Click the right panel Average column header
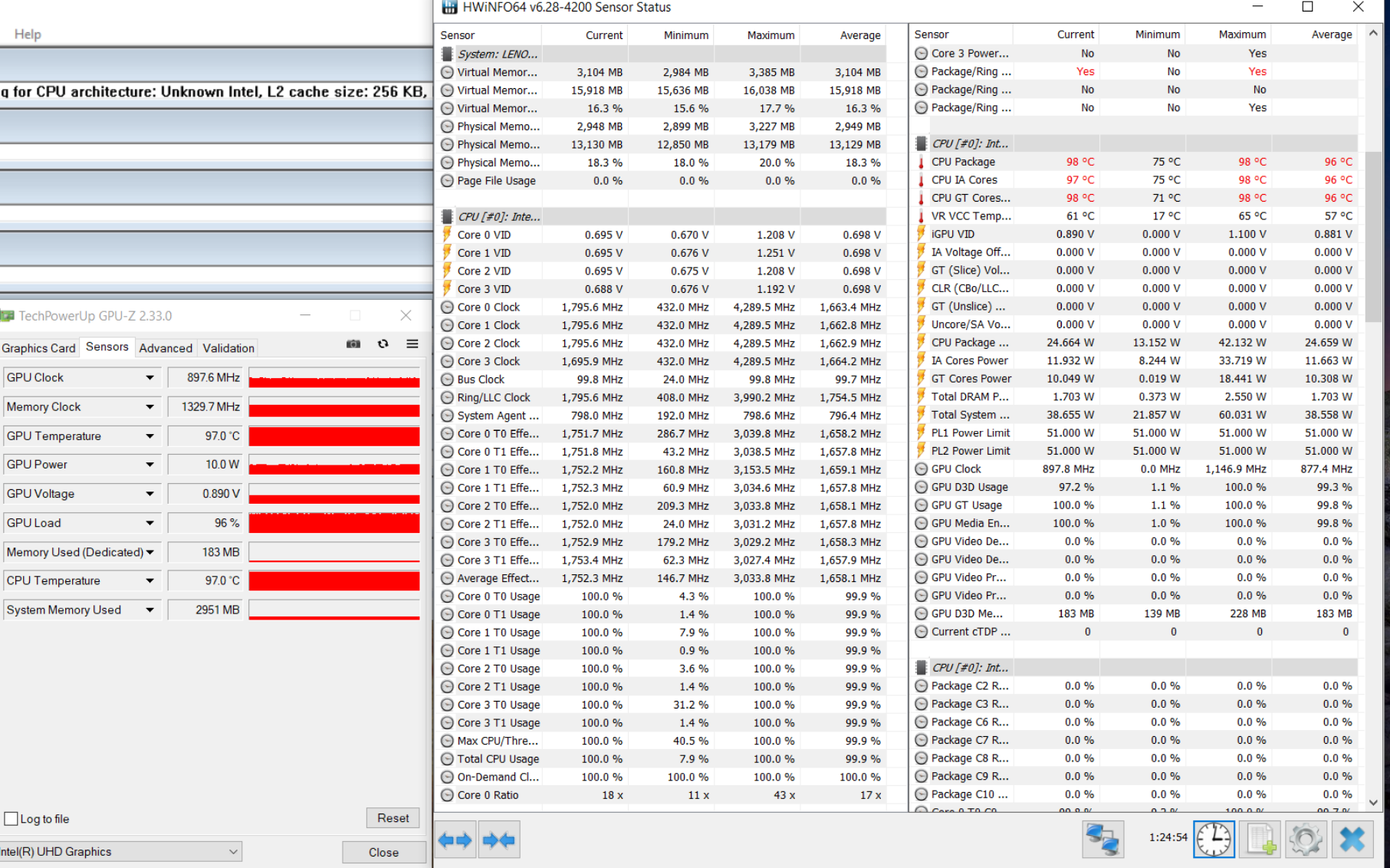The image size is (1390, 868). click(x=1313, y=35)
